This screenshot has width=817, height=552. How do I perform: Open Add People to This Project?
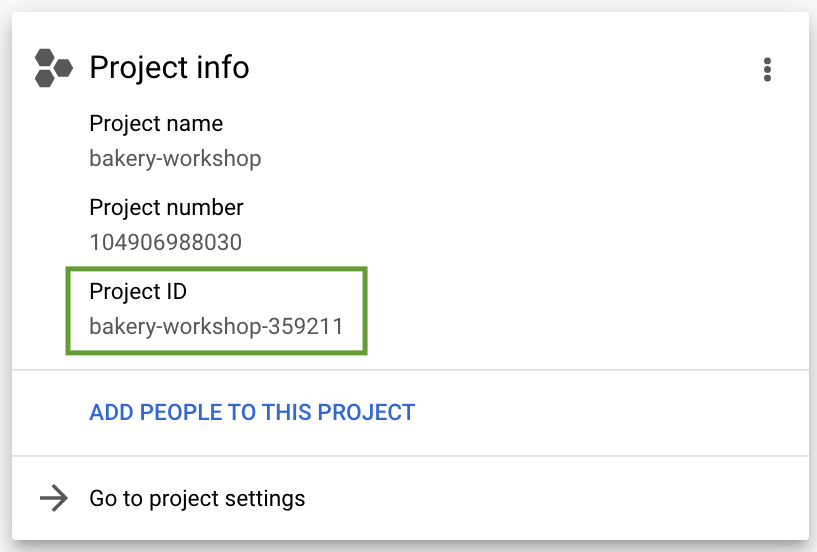[252, 412]
